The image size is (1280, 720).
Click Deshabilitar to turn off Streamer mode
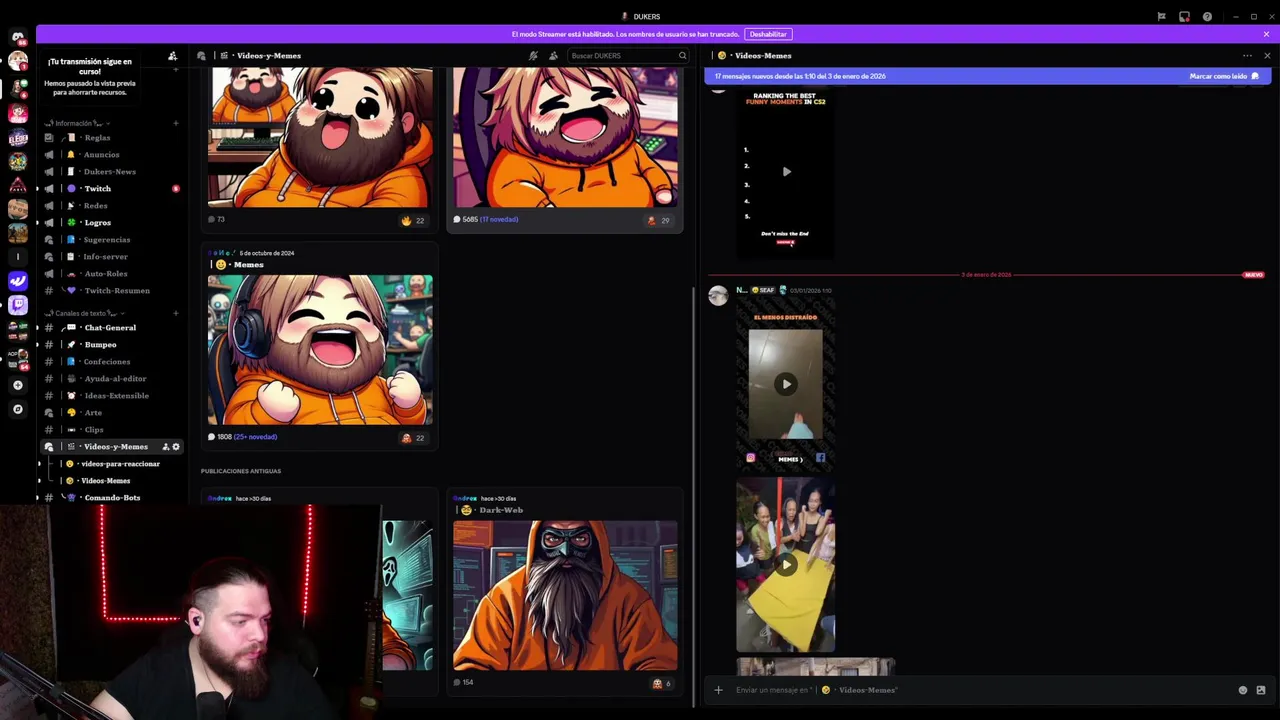point(768,34)
